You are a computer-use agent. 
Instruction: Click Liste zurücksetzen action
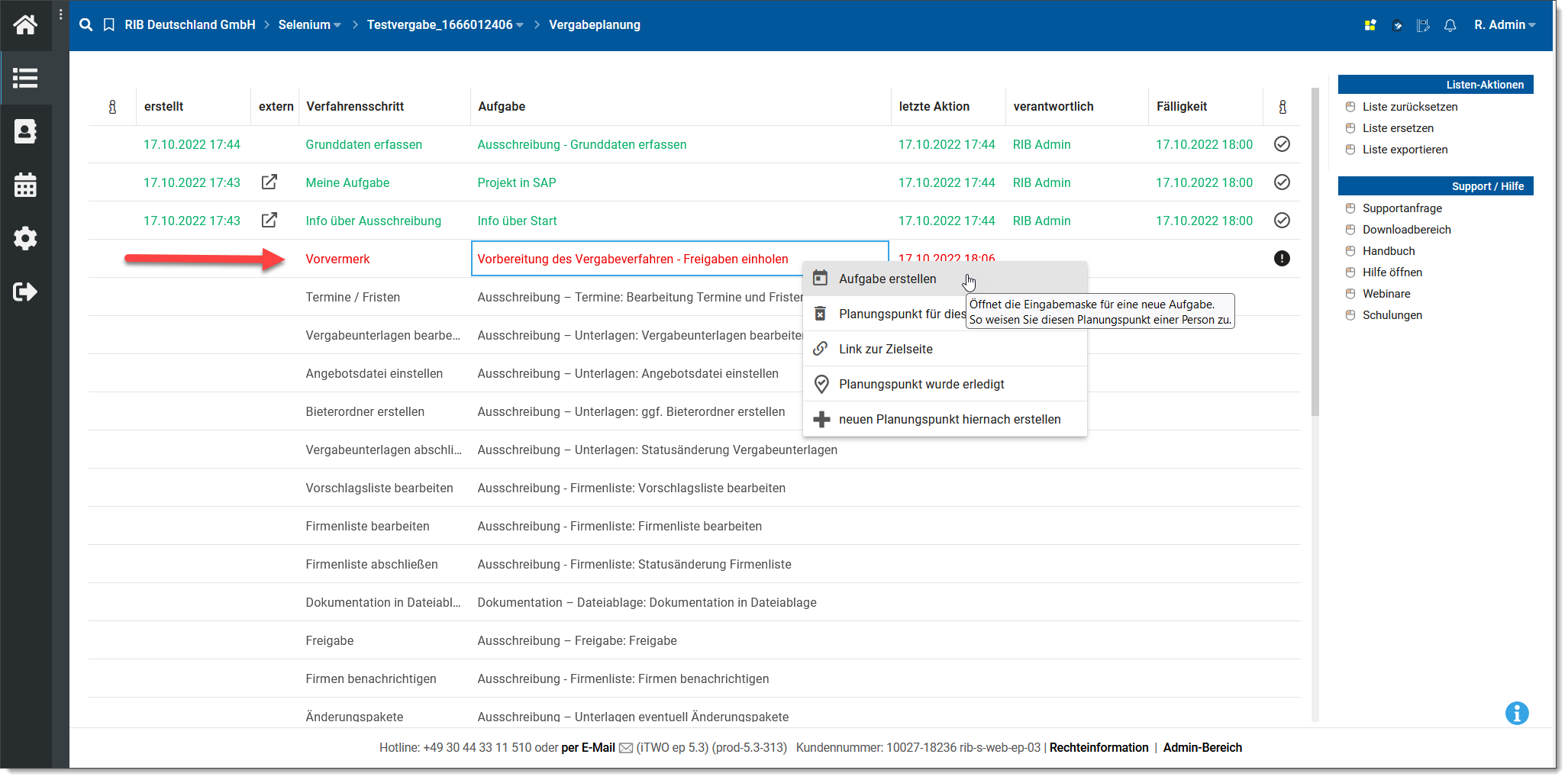coord(1409,107)
